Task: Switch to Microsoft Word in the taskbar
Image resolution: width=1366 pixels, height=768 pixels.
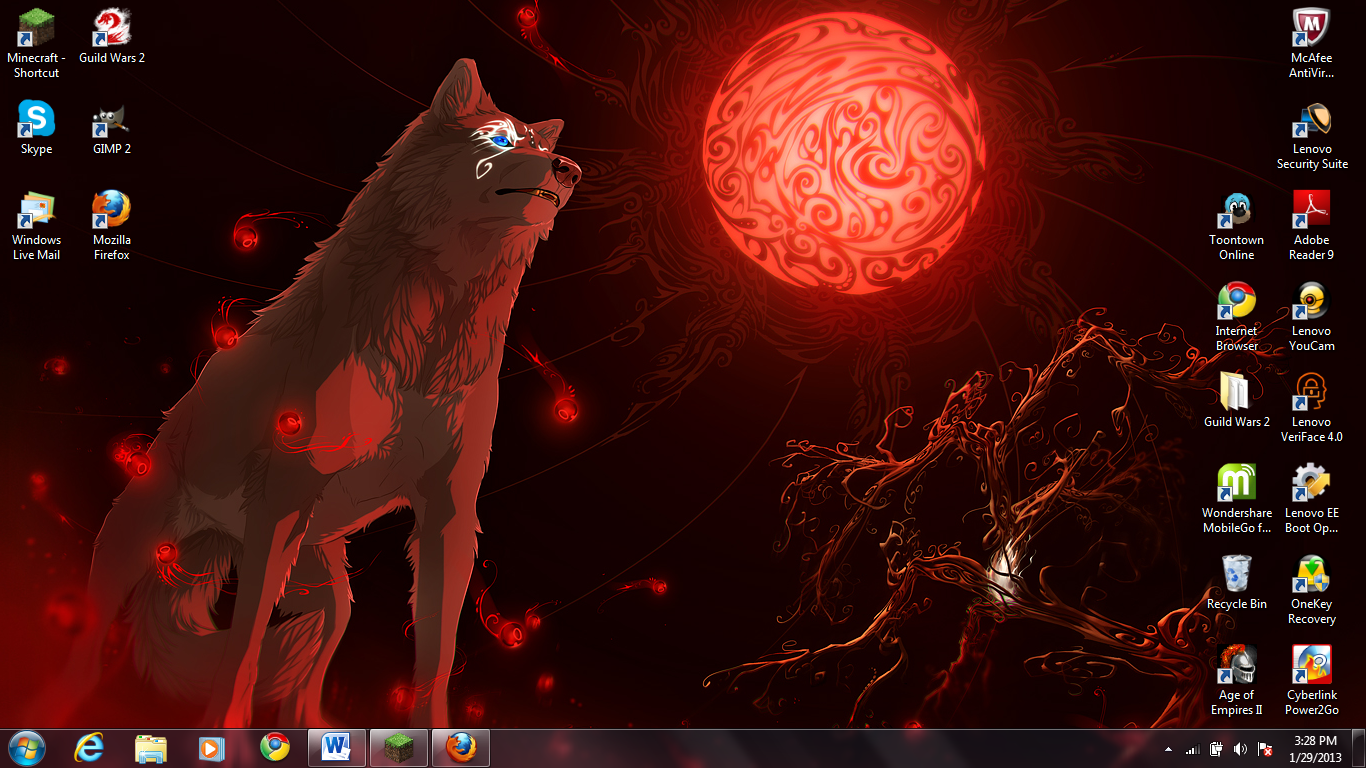Action: click(336, 747)
